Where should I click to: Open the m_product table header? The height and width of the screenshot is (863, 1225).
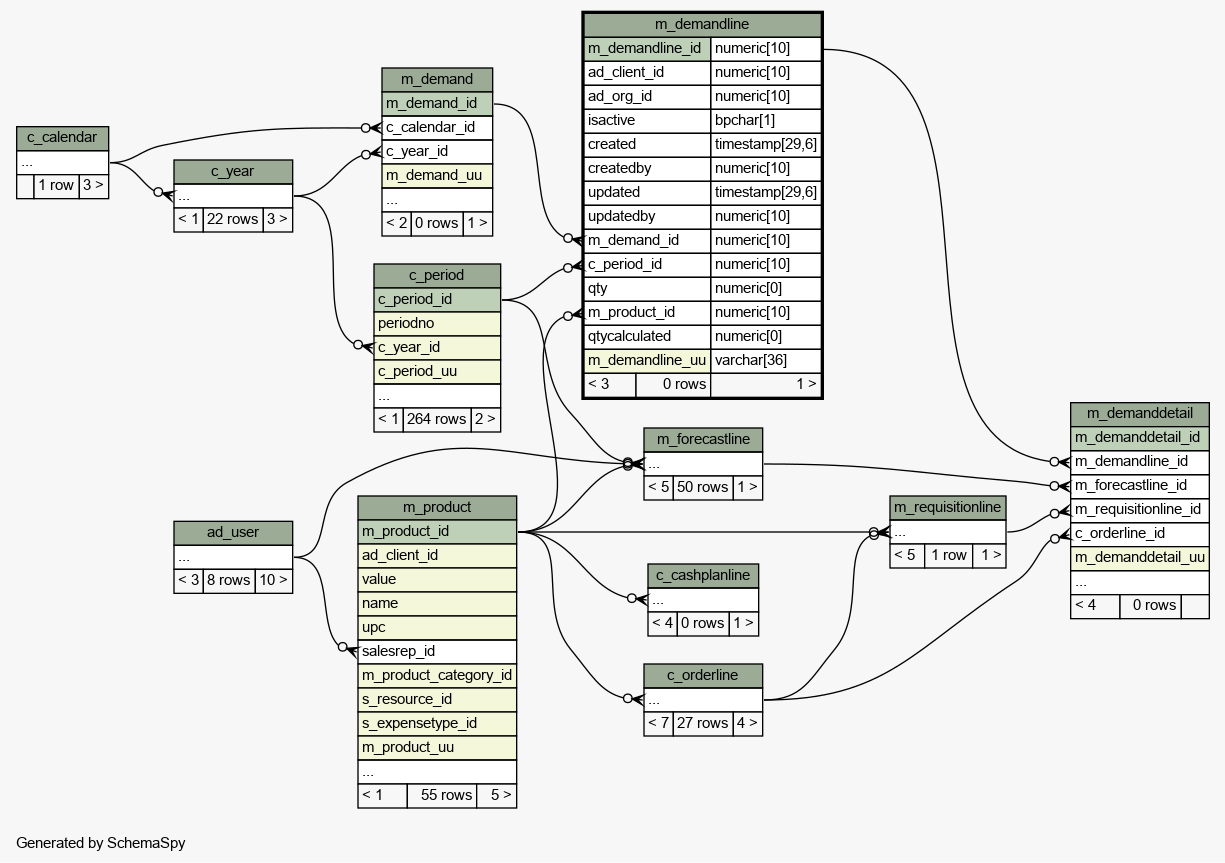(437, 507)
